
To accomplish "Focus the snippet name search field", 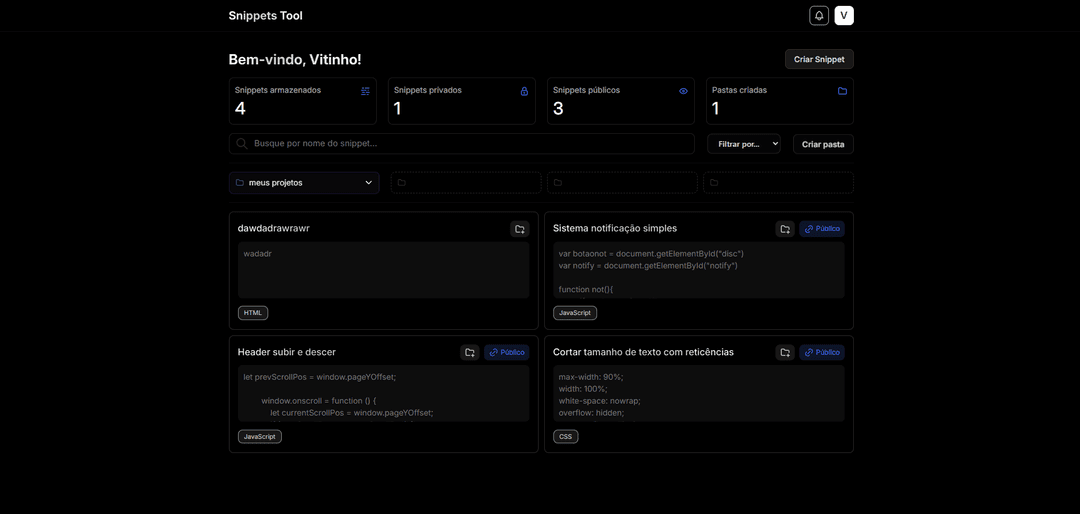I will (x=461, y=143).
